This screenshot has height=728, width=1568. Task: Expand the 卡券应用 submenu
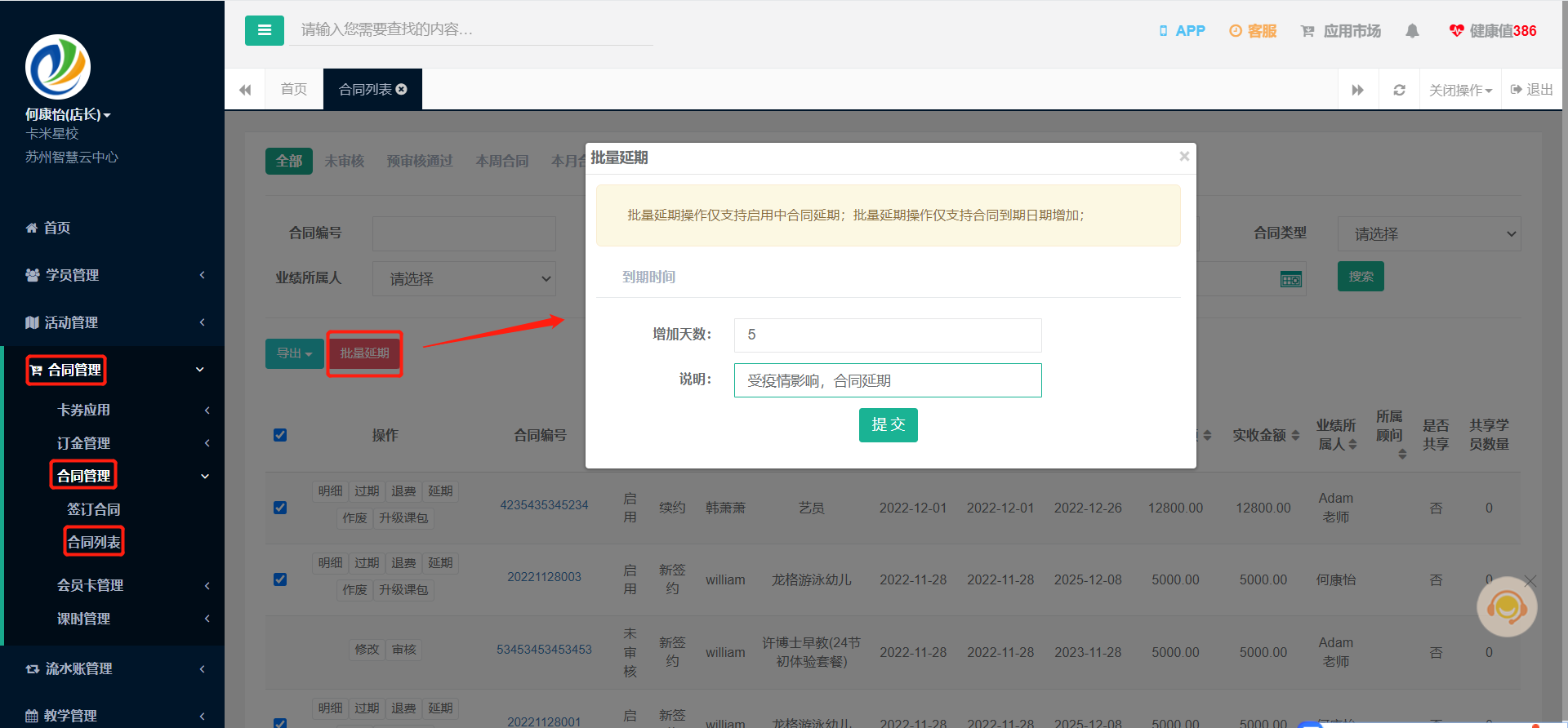coord(114,410)
